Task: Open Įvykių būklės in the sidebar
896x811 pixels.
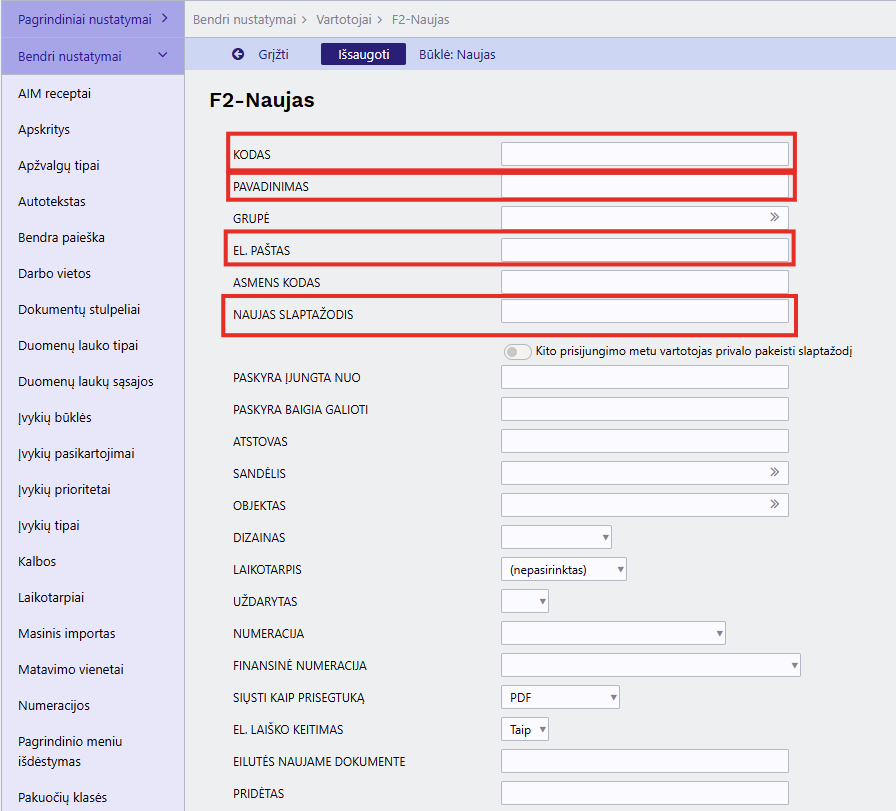Action: tap(55, 418)
